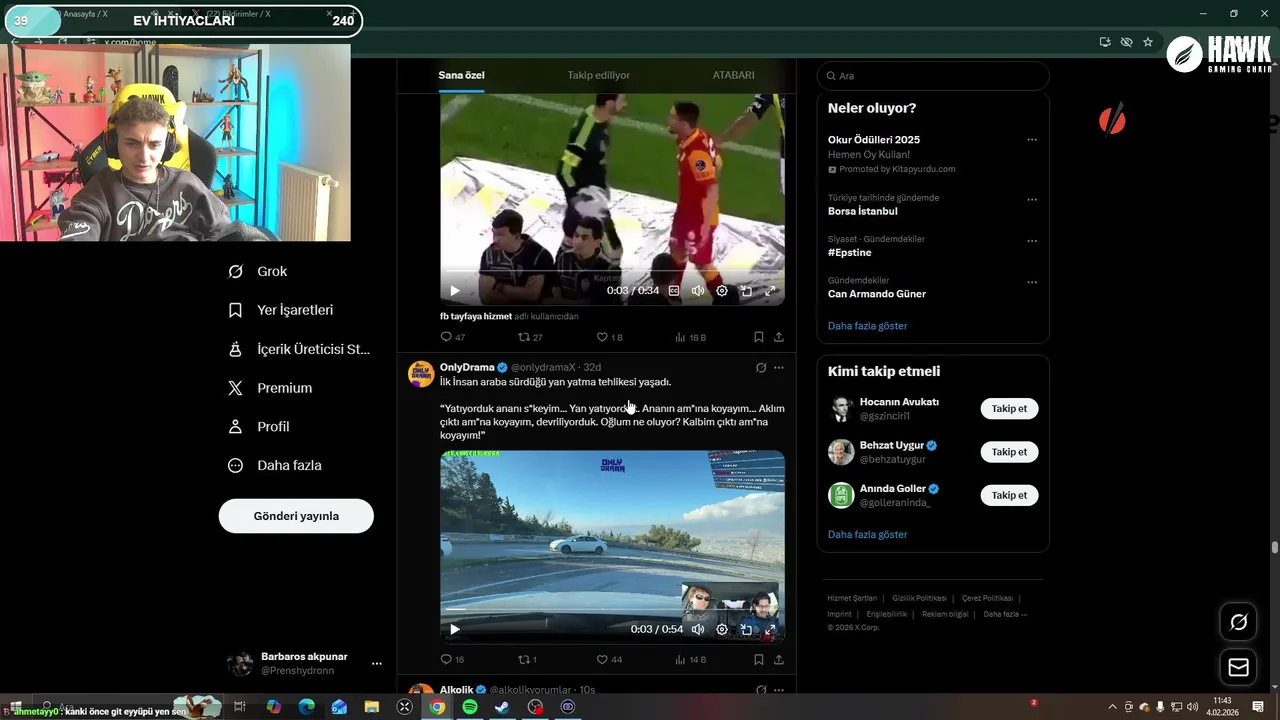Bookmark the fb tayfaya hizmet post
The height and width of the screenshot is (720, 1280).
pyautogui.click(x=759, y=337)
